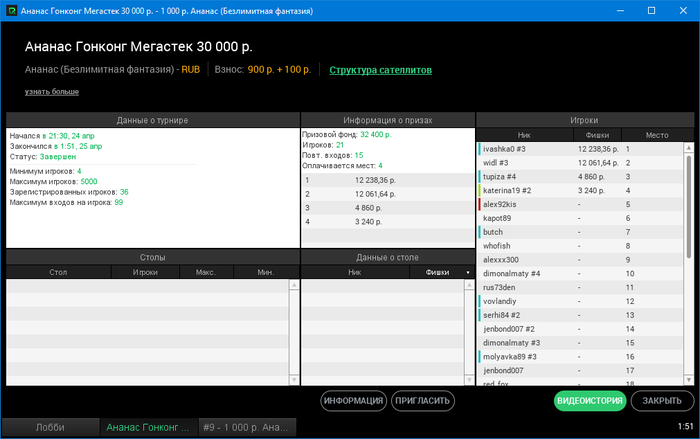This screenshot has width=700, height=439.
Task: Select player alex92kis
Action: 580,205
